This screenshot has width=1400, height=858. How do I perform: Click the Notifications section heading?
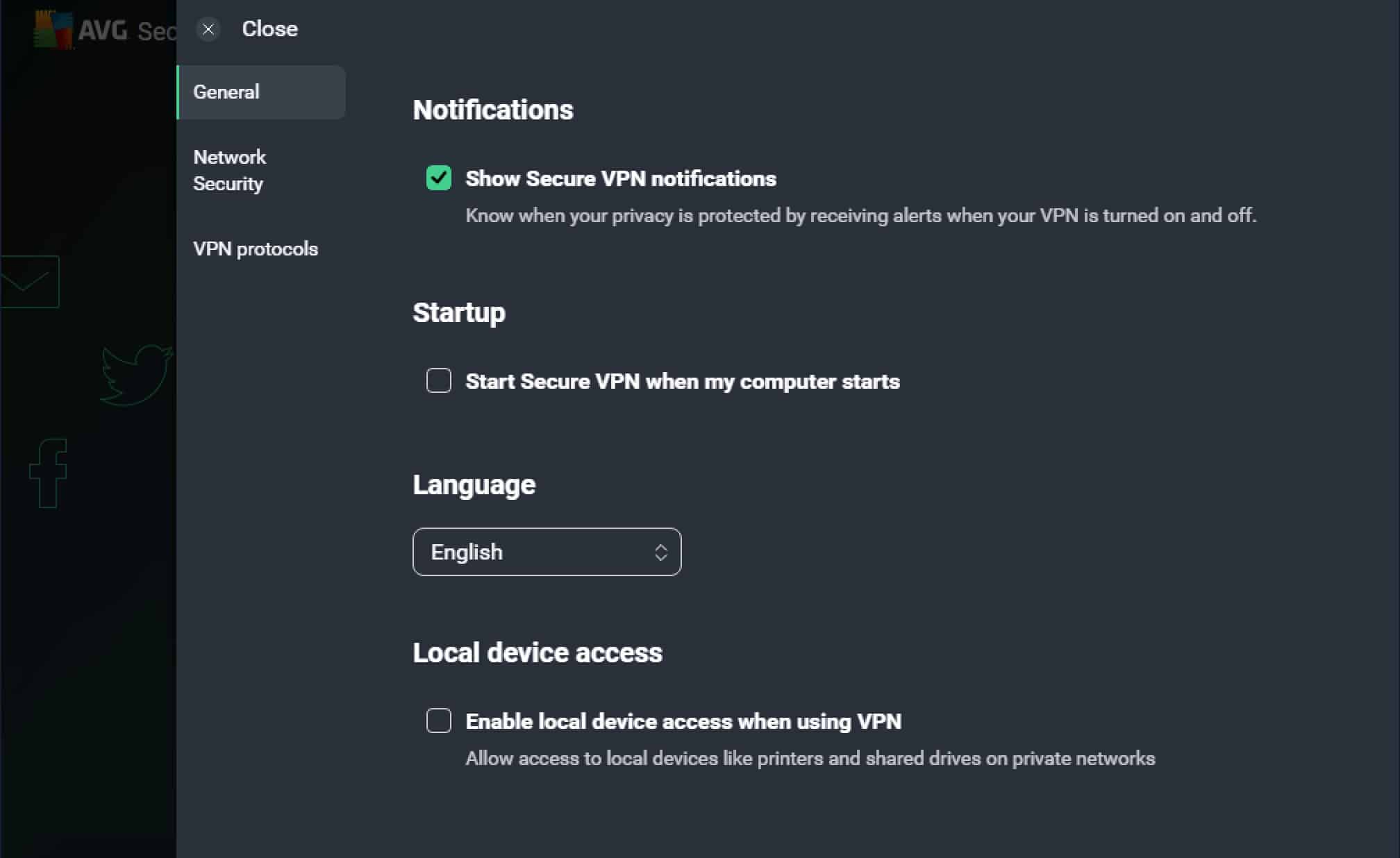pyautogui.click(x=493, y=110)
